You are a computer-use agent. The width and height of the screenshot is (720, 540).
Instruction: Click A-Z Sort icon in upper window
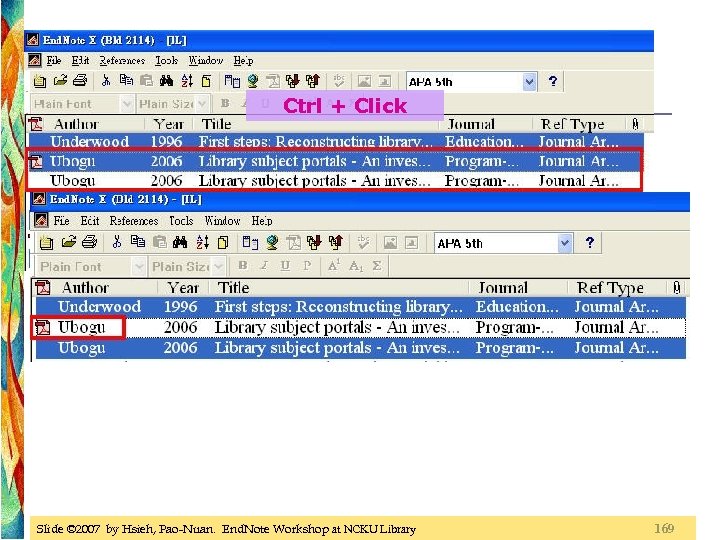187,81
